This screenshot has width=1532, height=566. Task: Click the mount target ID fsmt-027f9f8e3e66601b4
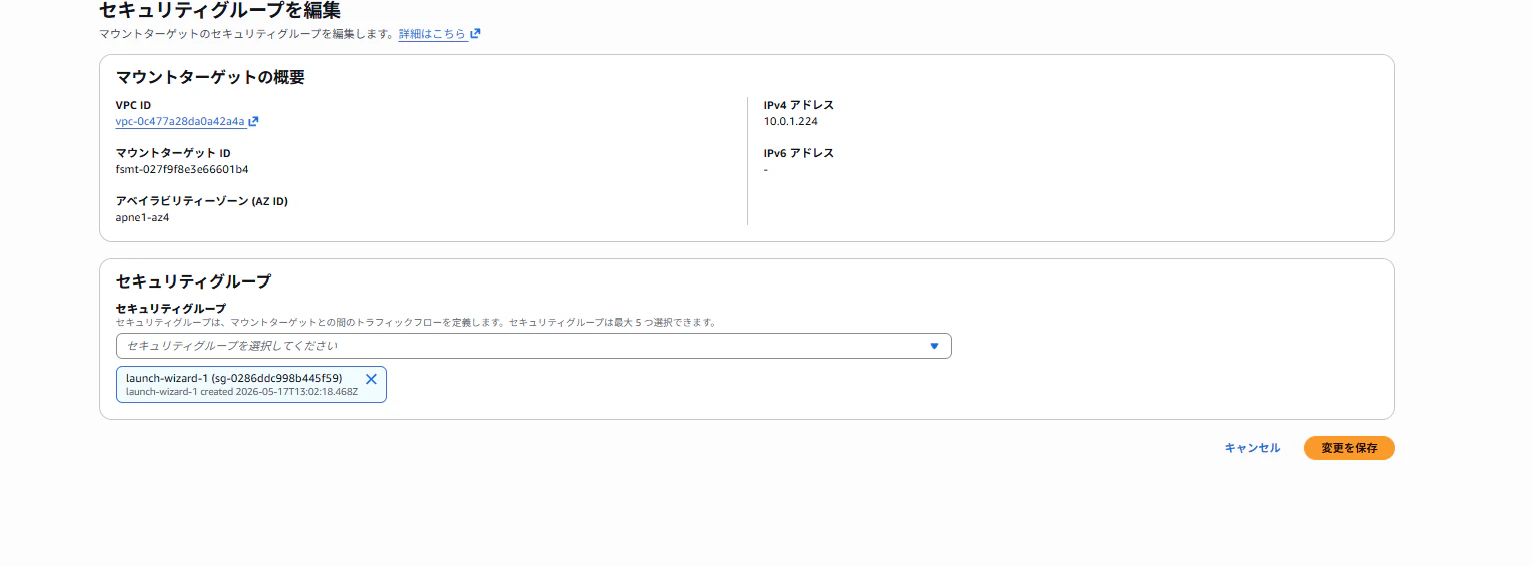(182, 169)
